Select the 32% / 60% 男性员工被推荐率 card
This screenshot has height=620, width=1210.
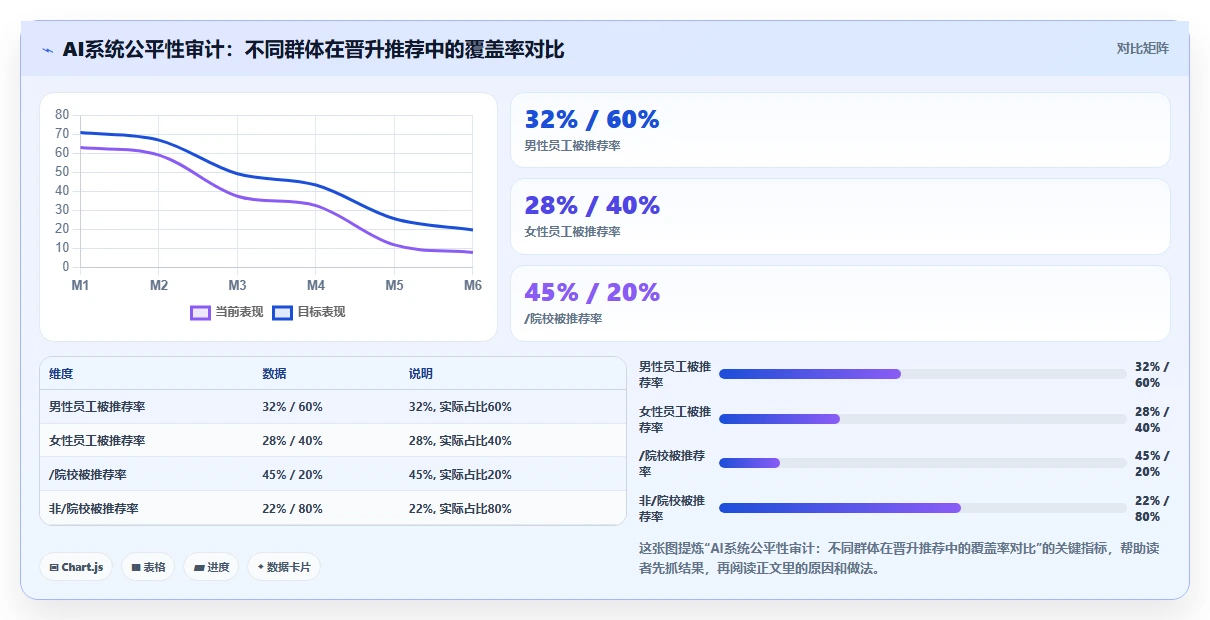pos(840,130)
